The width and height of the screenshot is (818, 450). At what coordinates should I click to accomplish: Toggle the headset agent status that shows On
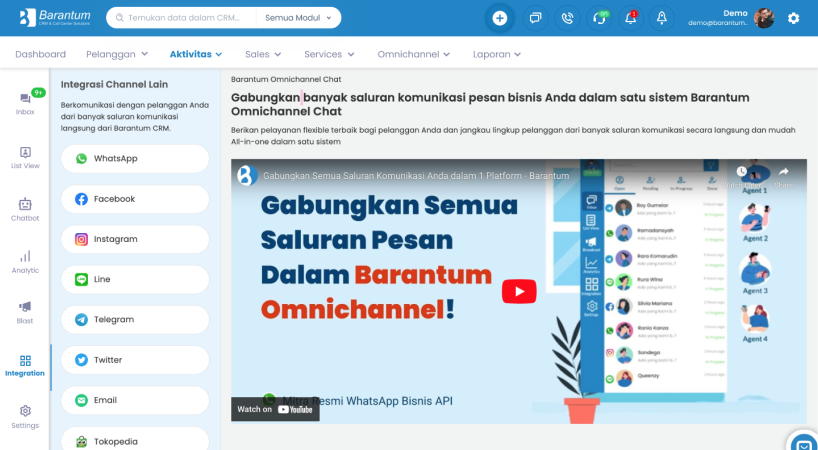600,18
